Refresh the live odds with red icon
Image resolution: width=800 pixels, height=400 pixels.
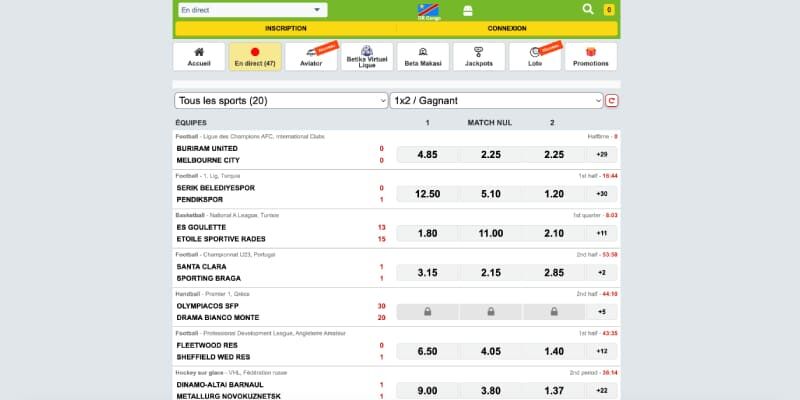pyautogui.click(x=612, y=101)
